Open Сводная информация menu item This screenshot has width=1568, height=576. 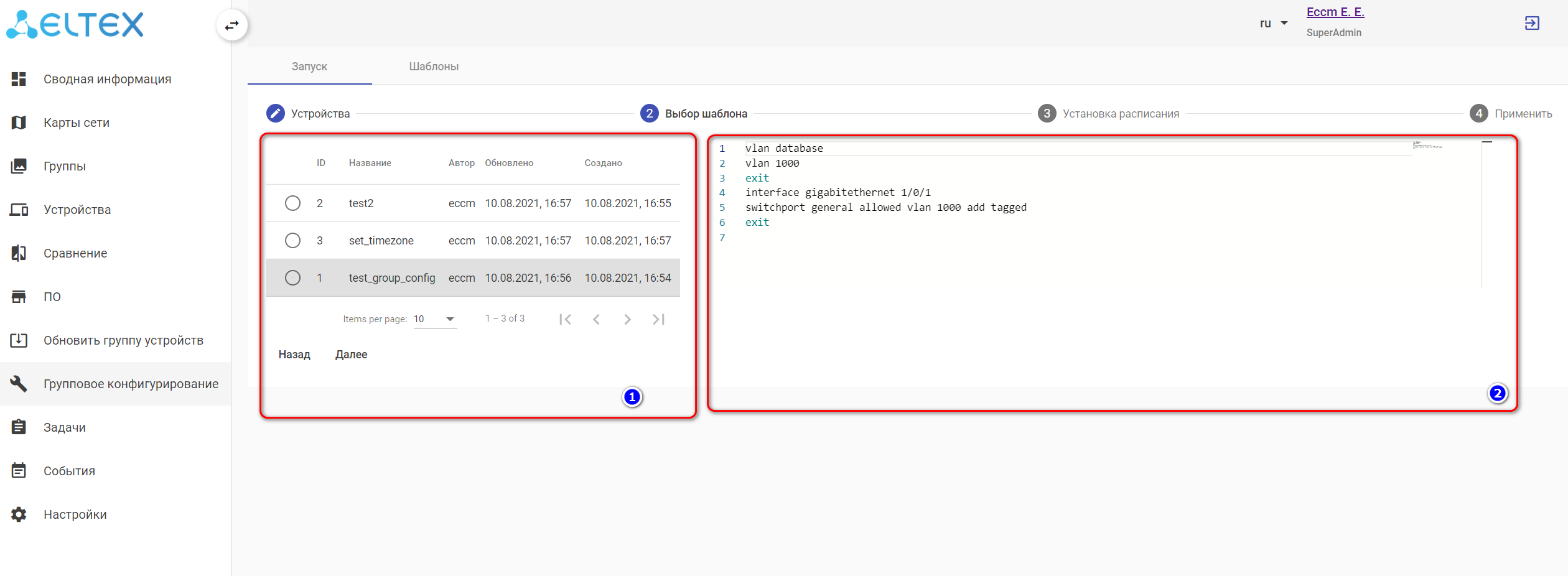(116, 79)
